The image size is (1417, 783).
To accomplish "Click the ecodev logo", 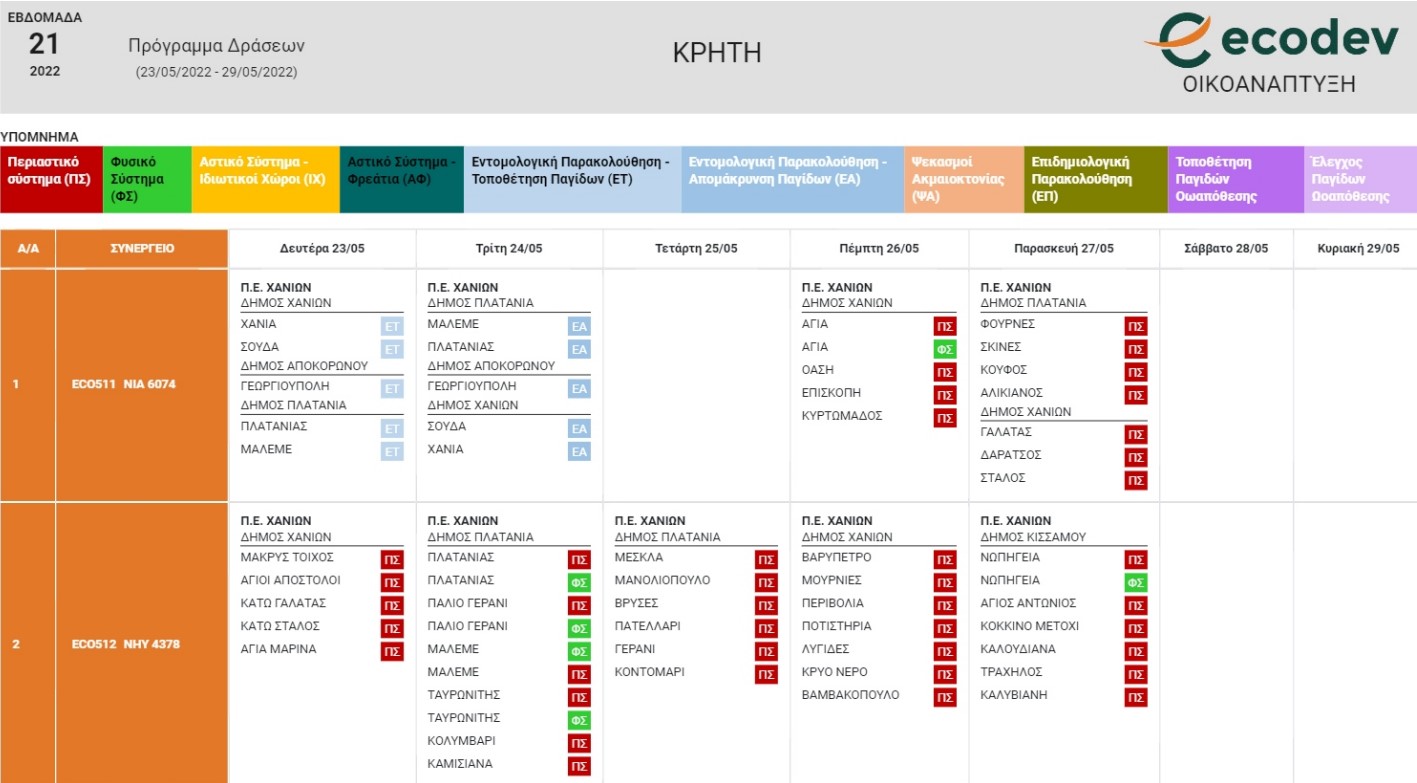I will 1270,53.
